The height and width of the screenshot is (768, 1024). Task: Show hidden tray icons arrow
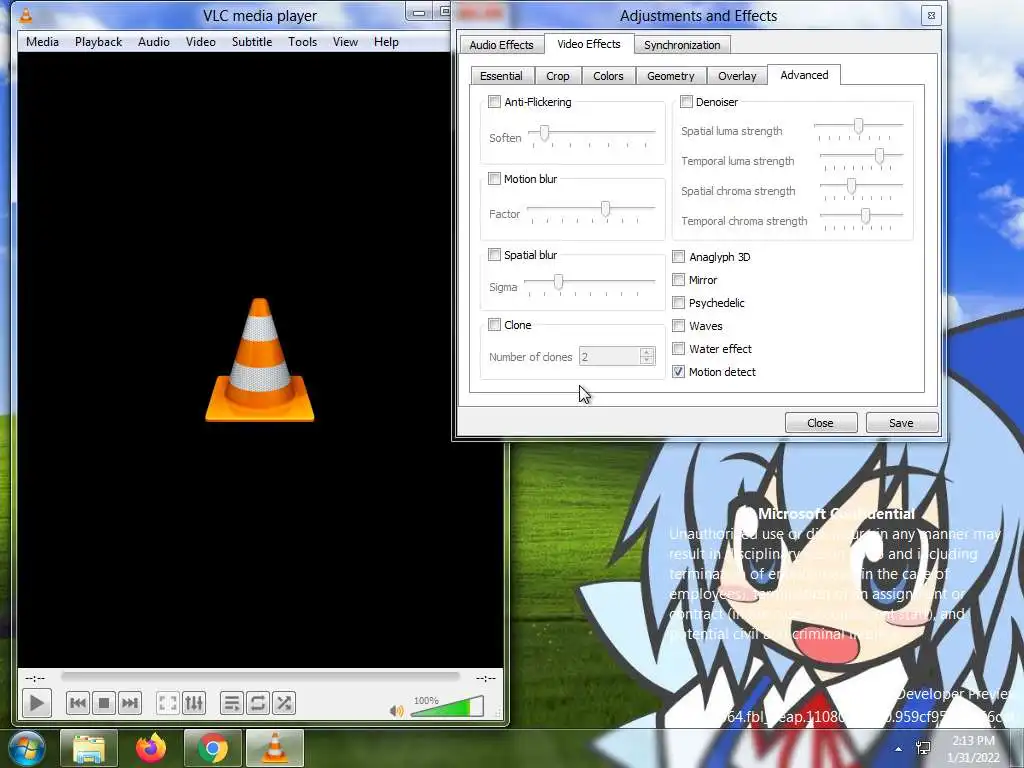click(x=899, y=749)
